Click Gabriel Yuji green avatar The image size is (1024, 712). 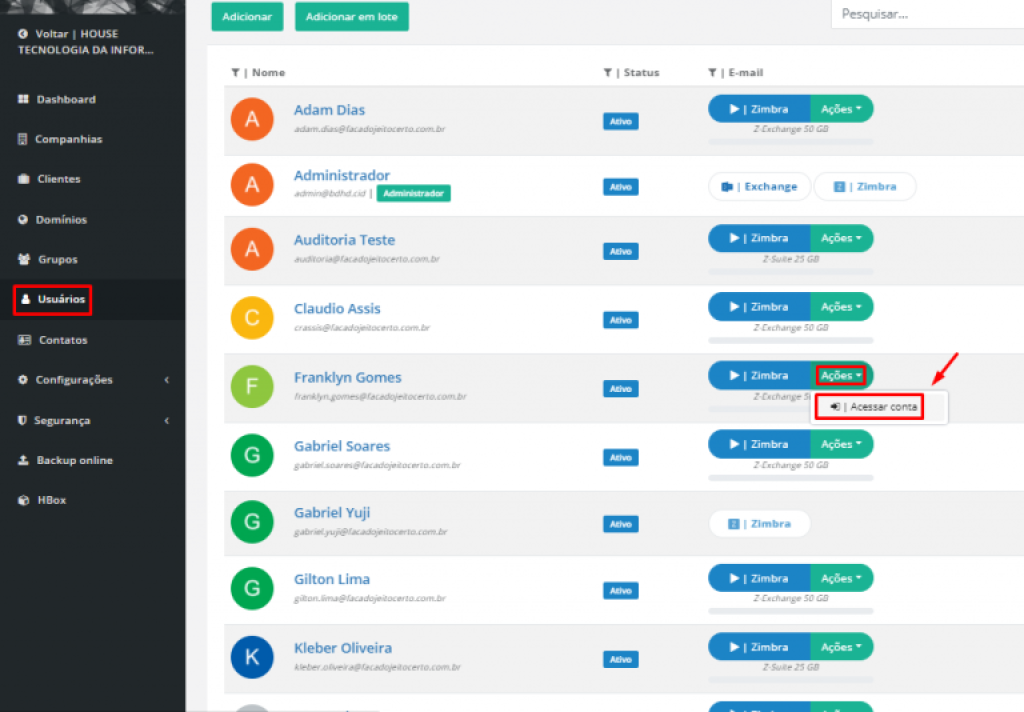tap(252, 522)
